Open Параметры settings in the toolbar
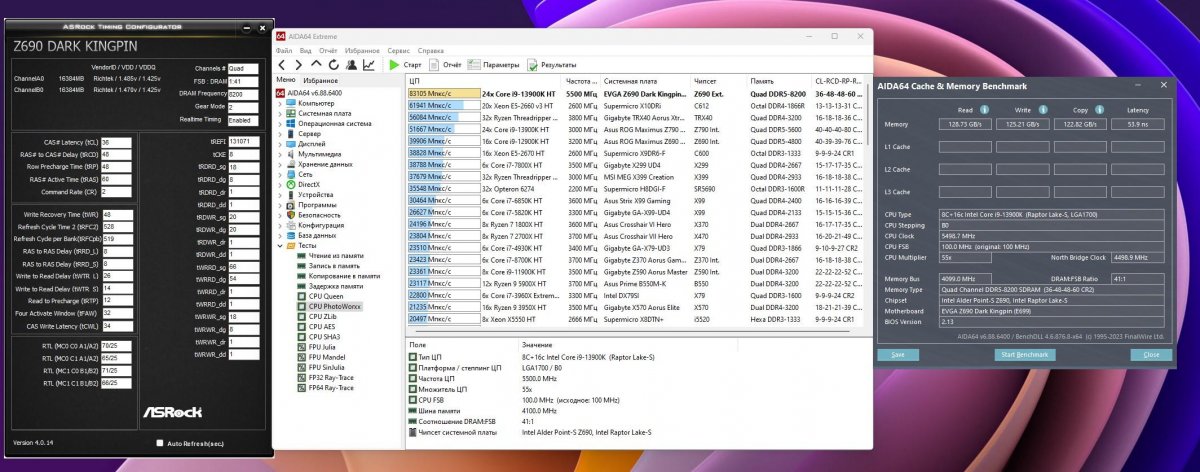 495,65
